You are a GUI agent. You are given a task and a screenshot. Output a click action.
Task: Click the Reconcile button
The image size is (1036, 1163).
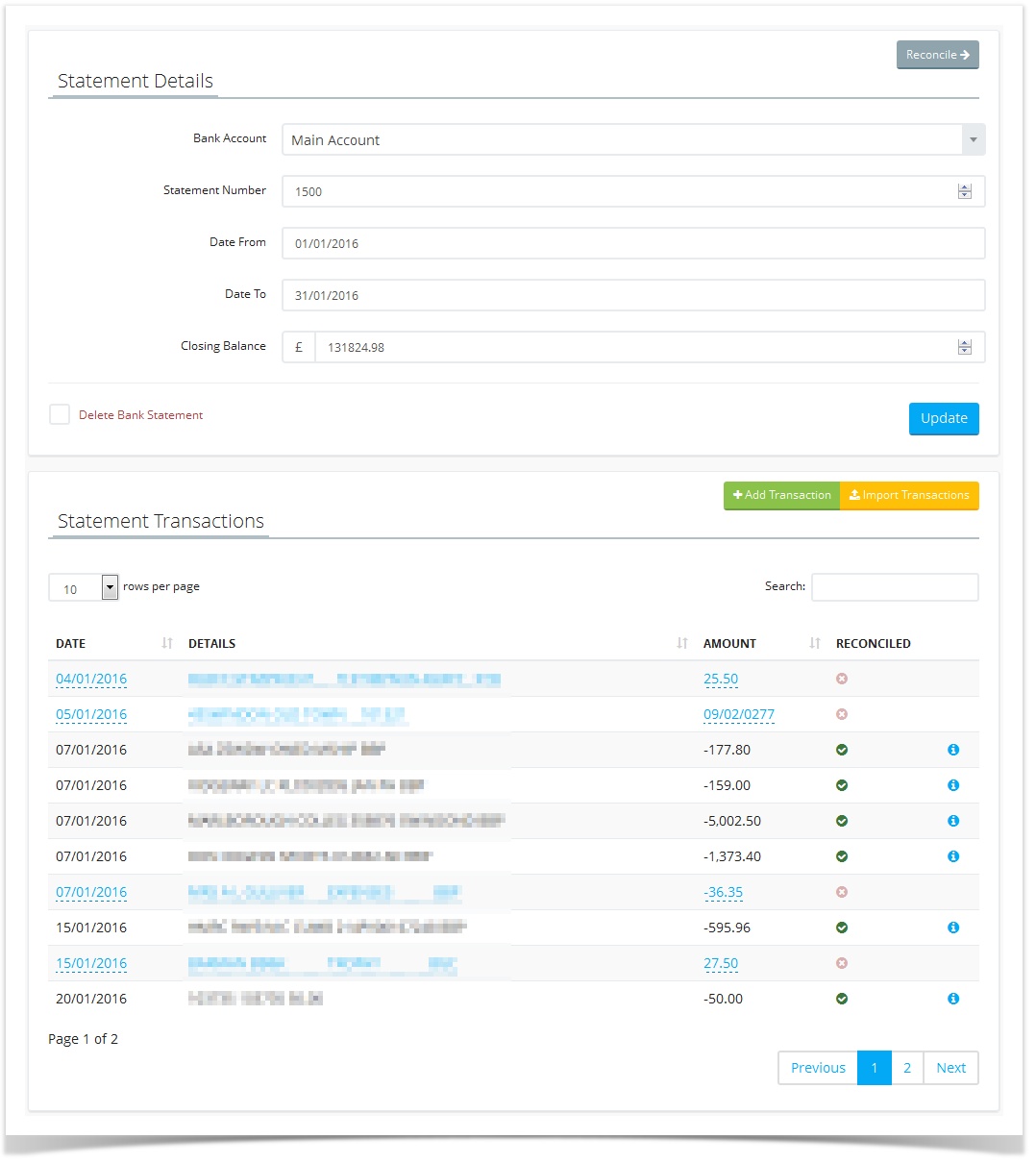pos(937,55)
